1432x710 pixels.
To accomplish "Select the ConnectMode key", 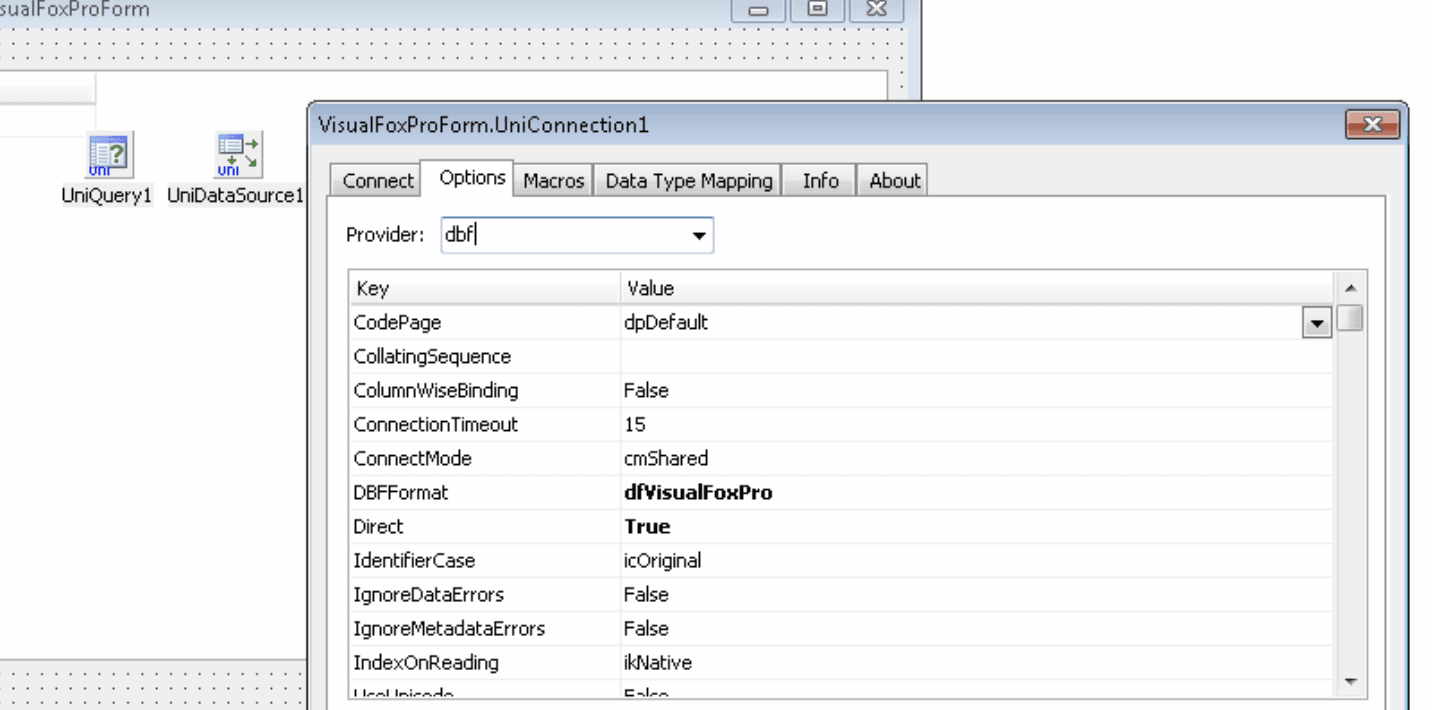I will 485,459.
